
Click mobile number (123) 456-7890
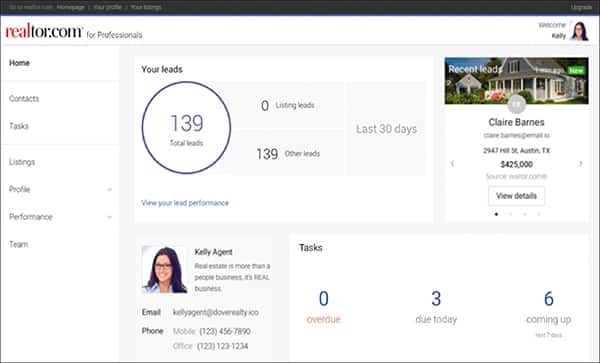(225, 331)
